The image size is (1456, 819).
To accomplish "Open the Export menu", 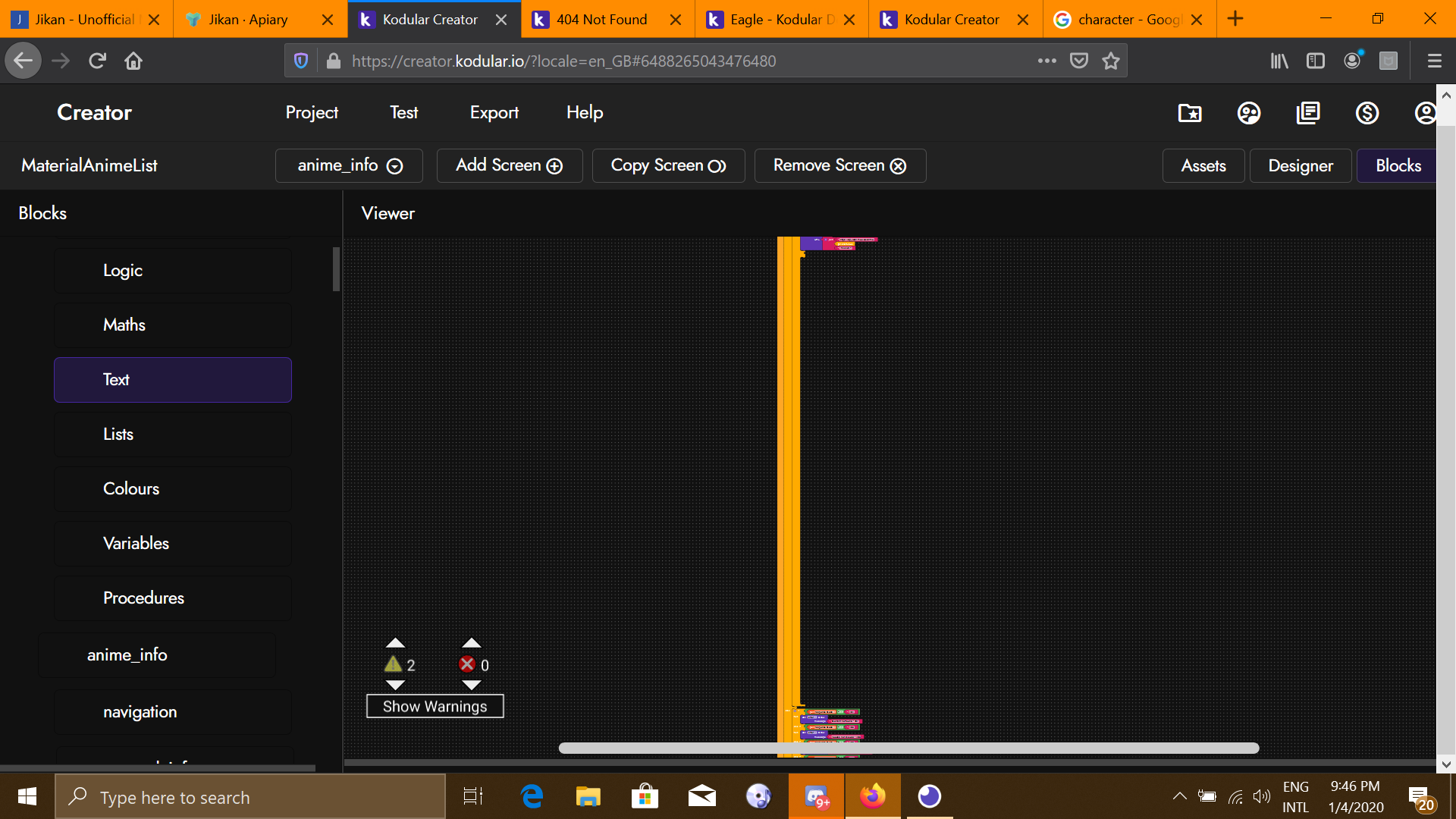I will (x=494, y=112).
